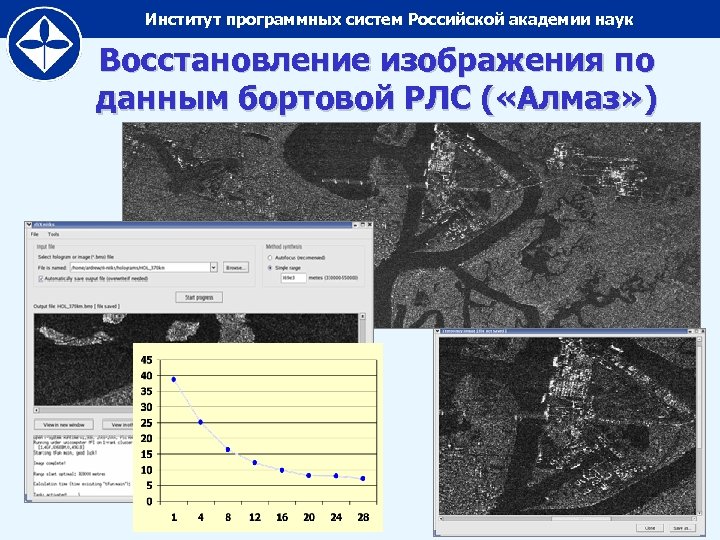This screenshot has width=720, height=540.
Task: Click the chart data point at x-value 28
Action: click(363, 478)
